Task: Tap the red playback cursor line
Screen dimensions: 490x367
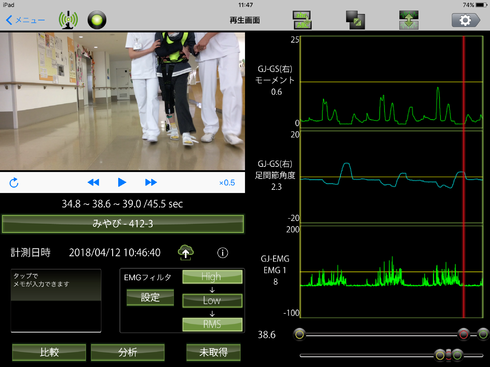Action: 463,177
